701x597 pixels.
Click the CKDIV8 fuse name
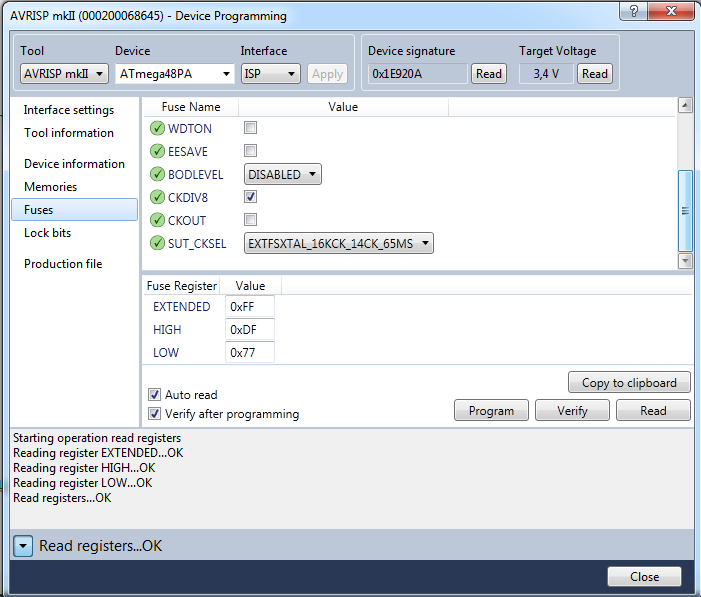tap(188, 197)
